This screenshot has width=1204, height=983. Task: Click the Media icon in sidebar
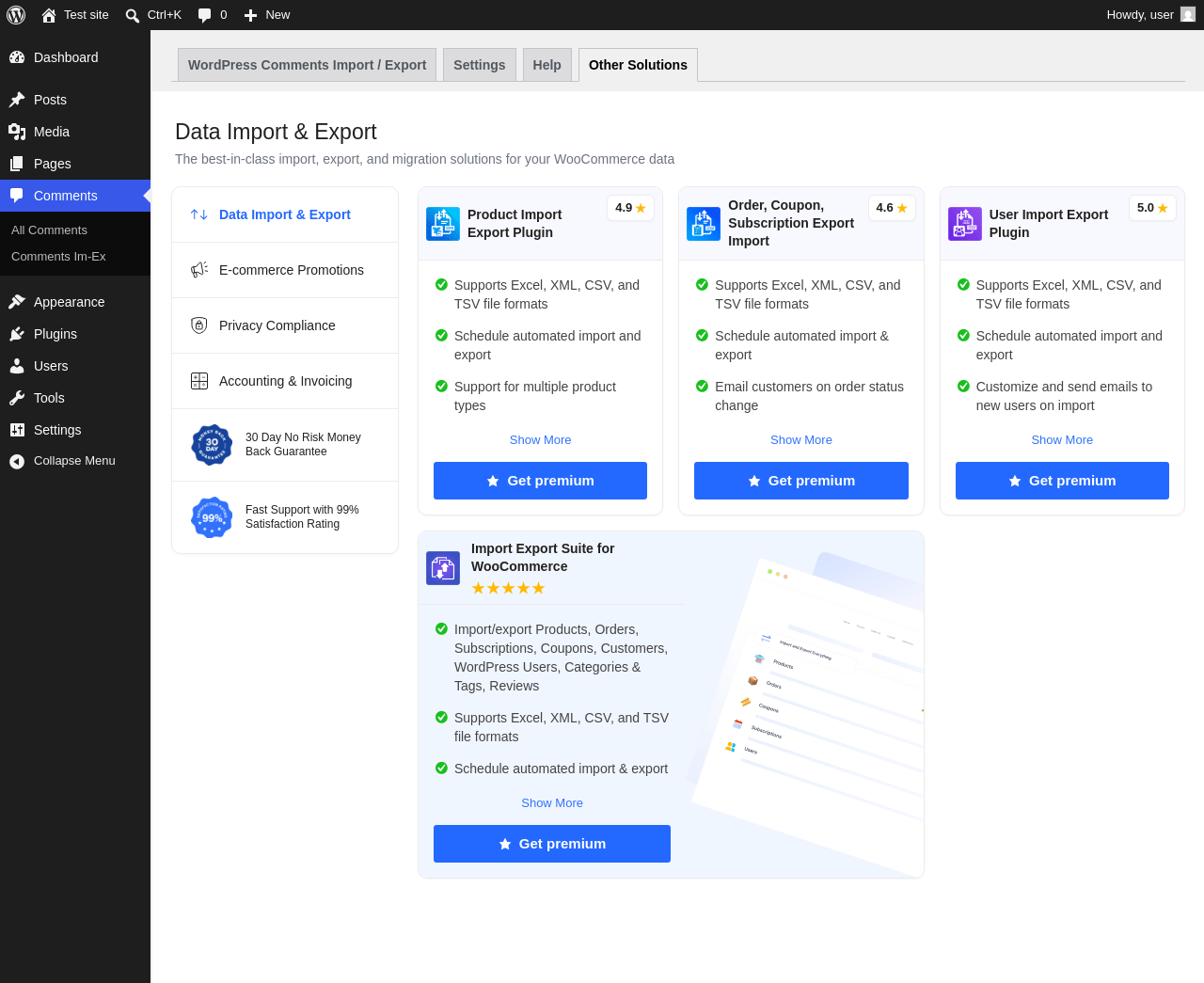click(17, 132)
